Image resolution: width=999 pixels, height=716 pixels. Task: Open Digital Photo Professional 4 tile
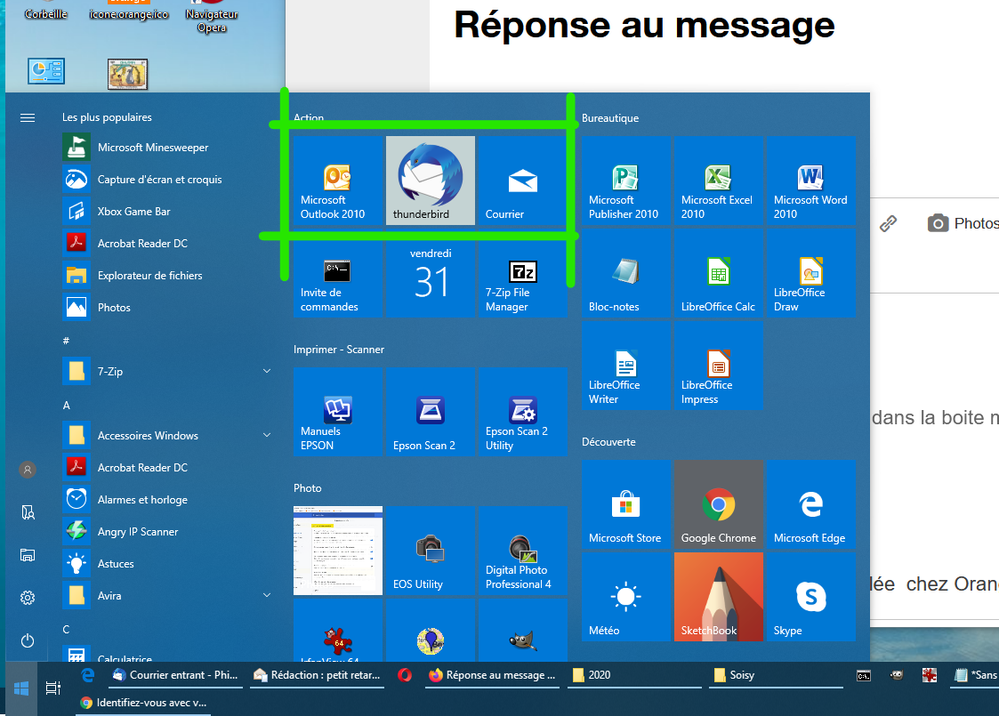522,550
